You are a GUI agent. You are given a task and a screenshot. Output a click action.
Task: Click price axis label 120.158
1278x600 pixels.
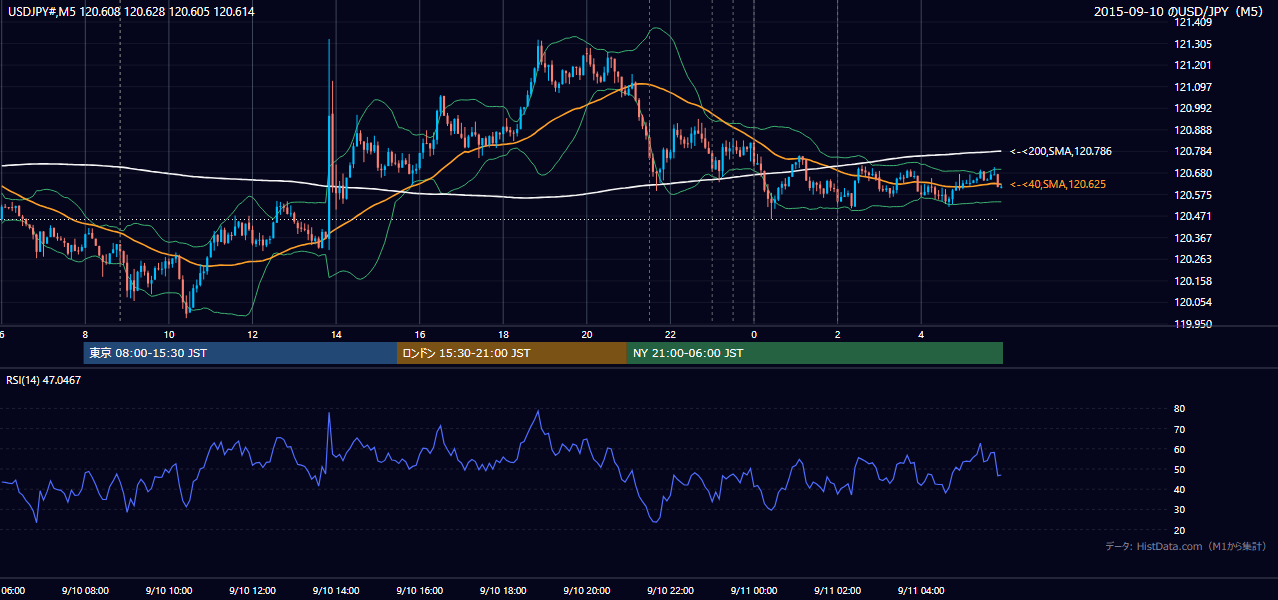(1195, 281)
